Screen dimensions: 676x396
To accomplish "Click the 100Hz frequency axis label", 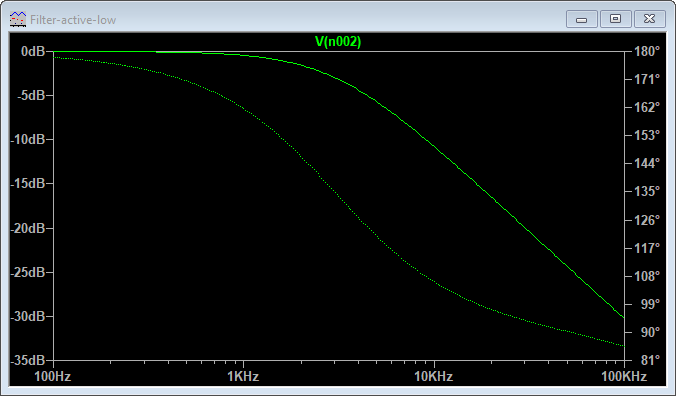I will (x=53, y=376).
